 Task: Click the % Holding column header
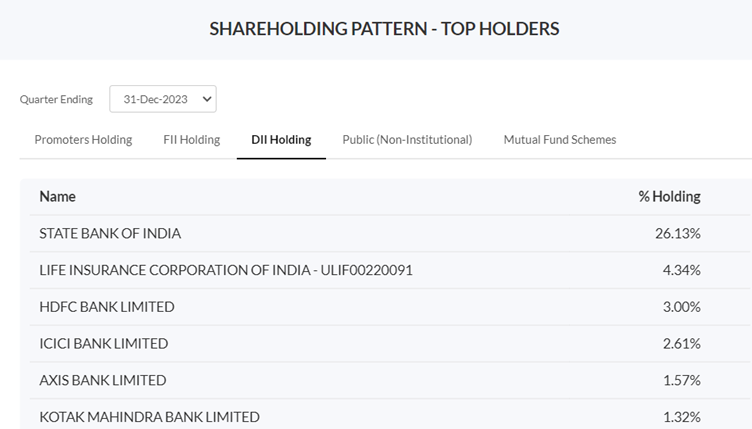[x=669, y=197]
